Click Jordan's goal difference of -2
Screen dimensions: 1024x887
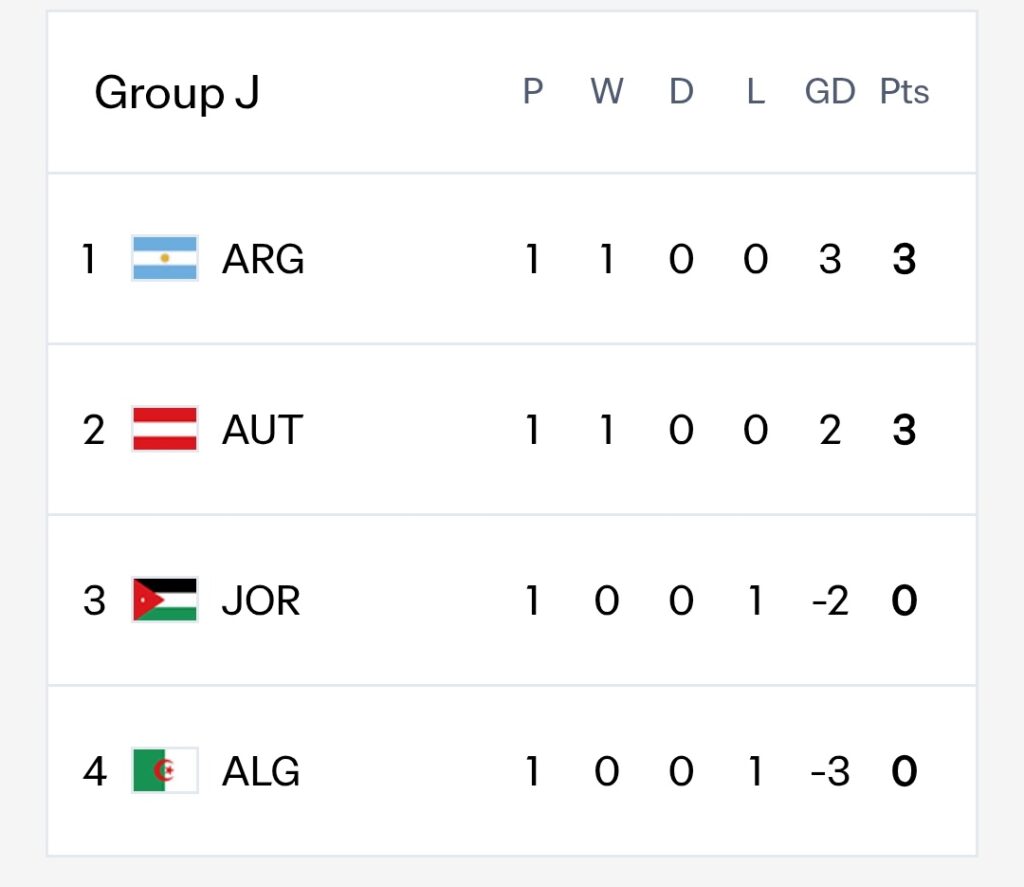[830, 600]
